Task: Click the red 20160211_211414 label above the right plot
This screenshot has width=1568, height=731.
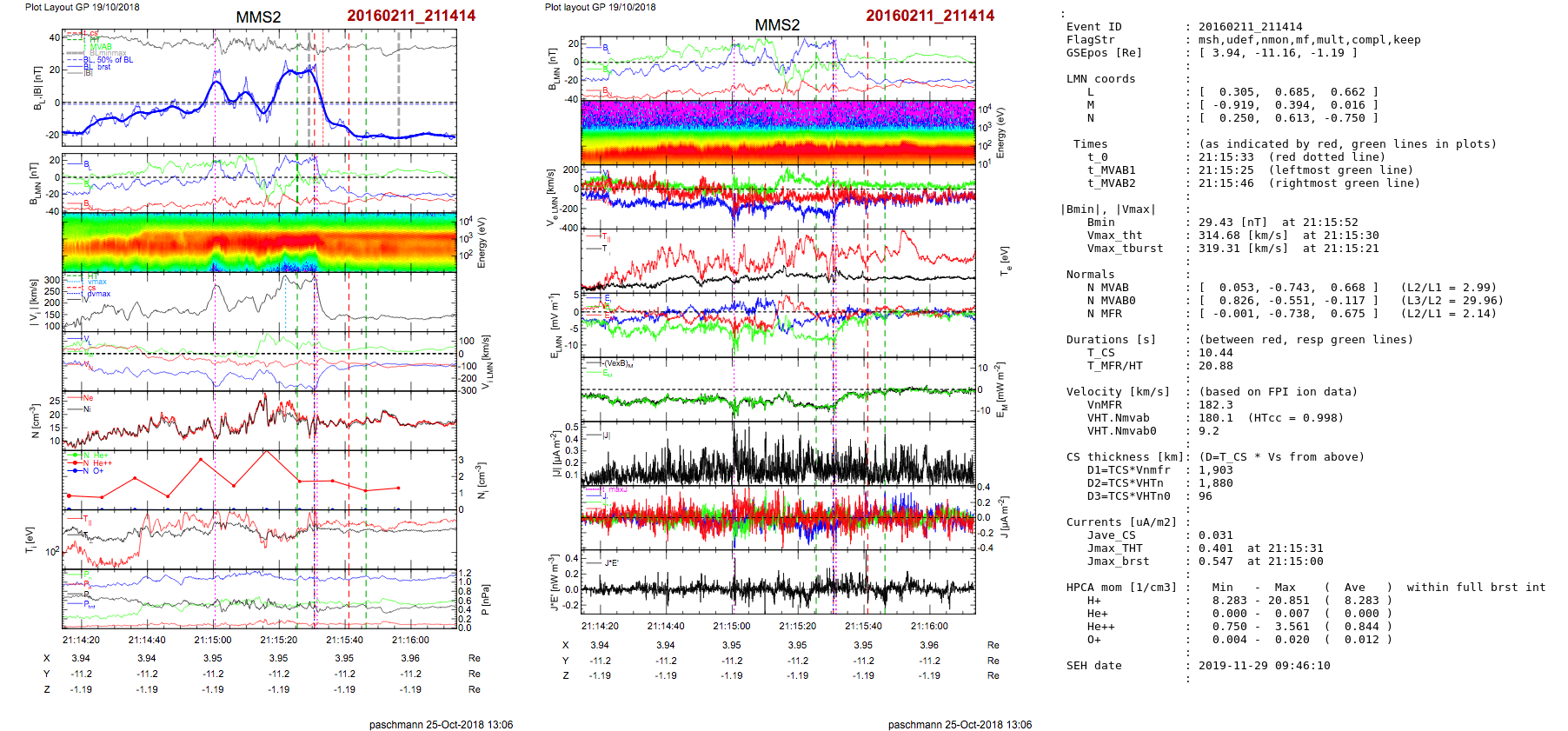Action: (929, 16)
